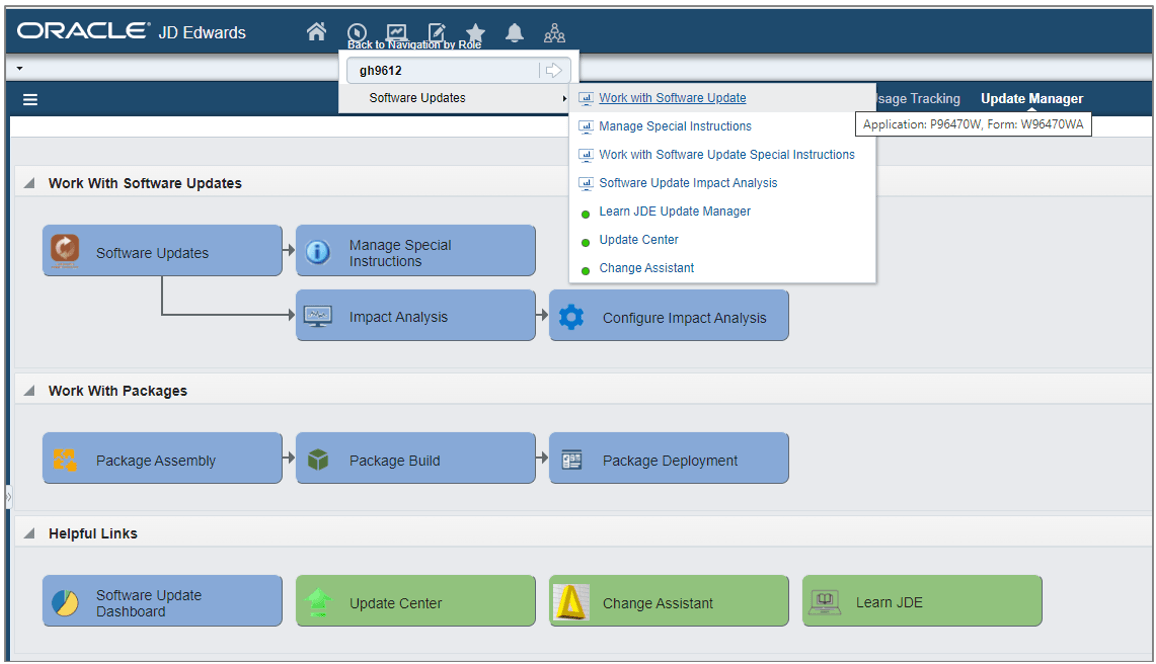Image resolution: width=1156 pixels, height=664 pixels.
Task: Collapse the Helpful Links section
Action: coord(29,533)
